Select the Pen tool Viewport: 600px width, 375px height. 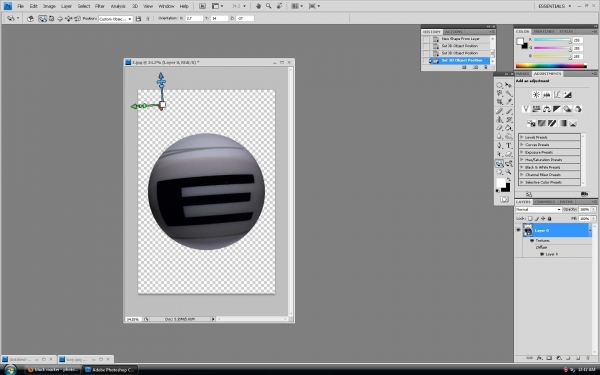click(x=499, y=146)
